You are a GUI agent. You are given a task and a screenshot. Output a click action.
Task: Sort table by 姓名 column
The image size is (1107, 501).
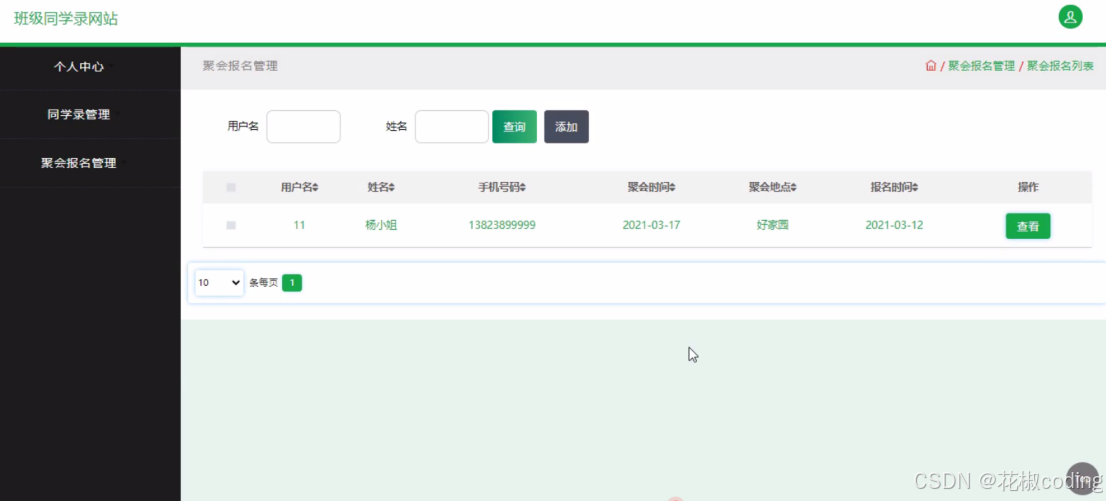381,188
